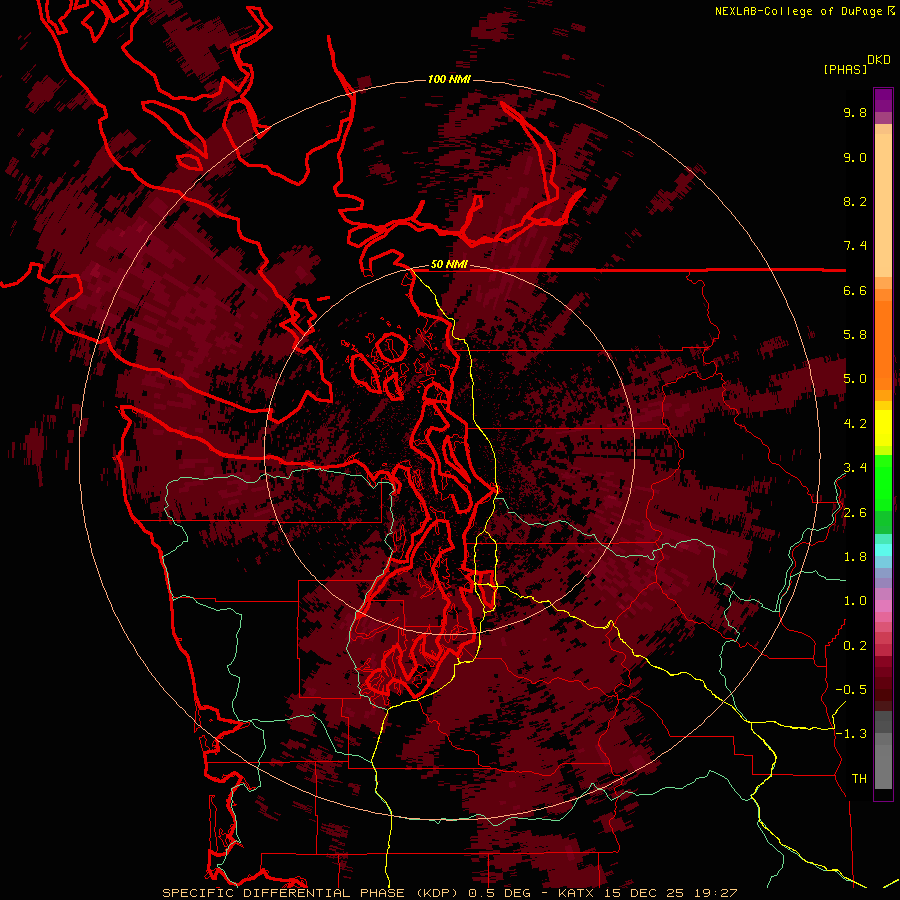This screenshot has height=900, width=900.
Task: Select the DKD product code label
Action: pos(879,60)
